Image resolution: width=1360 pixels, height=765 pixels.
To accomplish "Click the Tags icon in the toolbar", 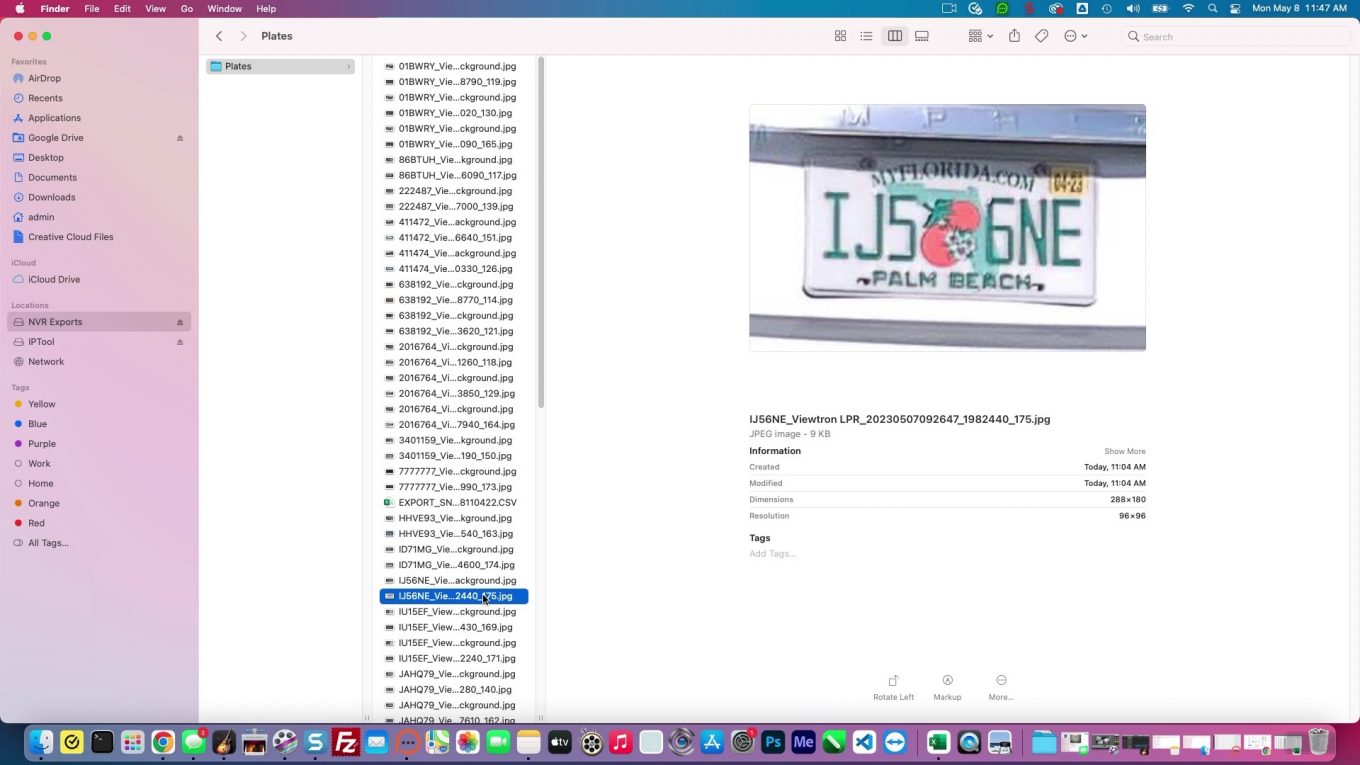I will tap(1041, 36).
